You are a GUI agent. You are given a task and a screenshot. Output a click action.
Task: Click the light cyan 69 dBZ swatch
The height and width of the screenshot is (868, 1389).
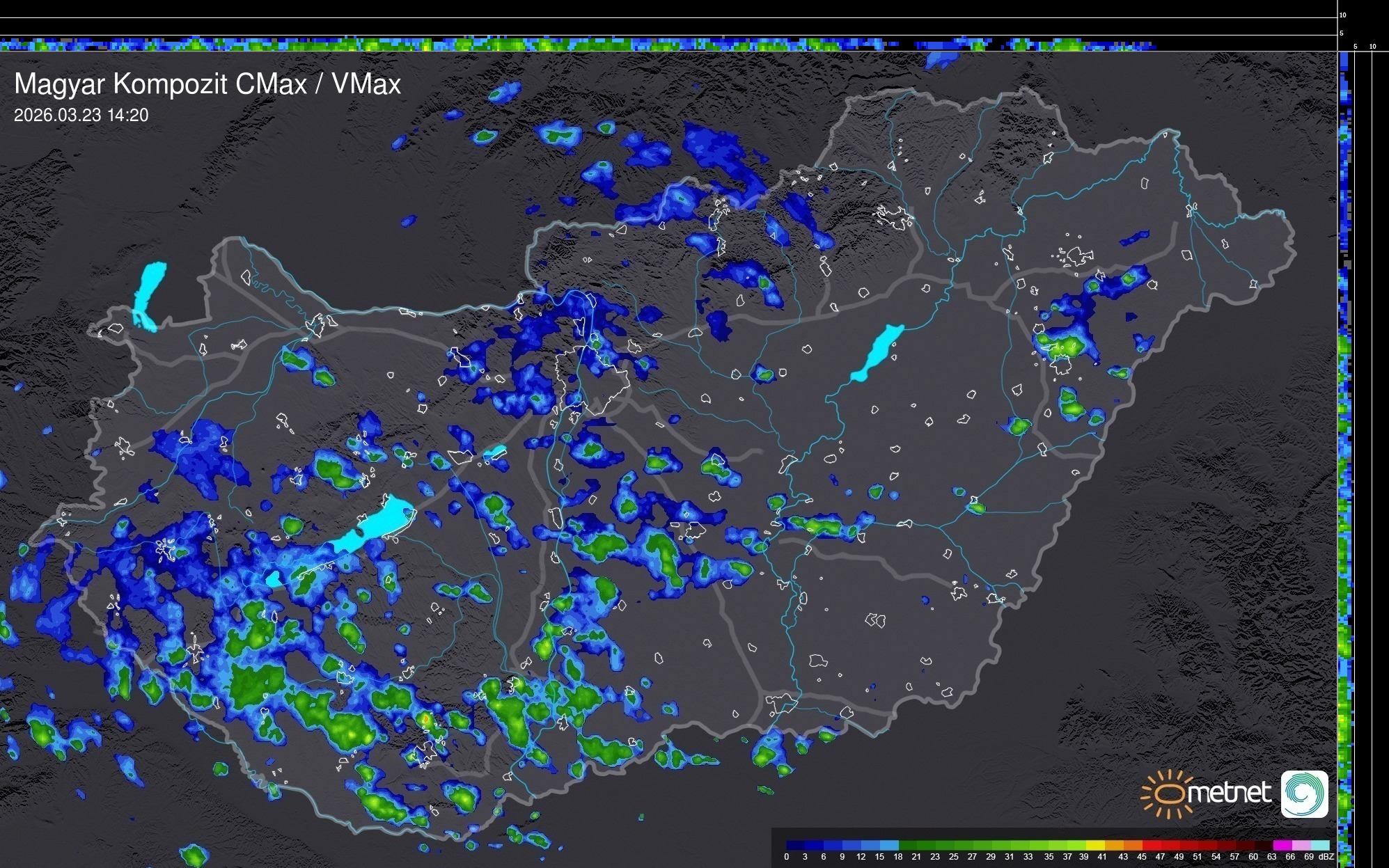coord(1320,845)
